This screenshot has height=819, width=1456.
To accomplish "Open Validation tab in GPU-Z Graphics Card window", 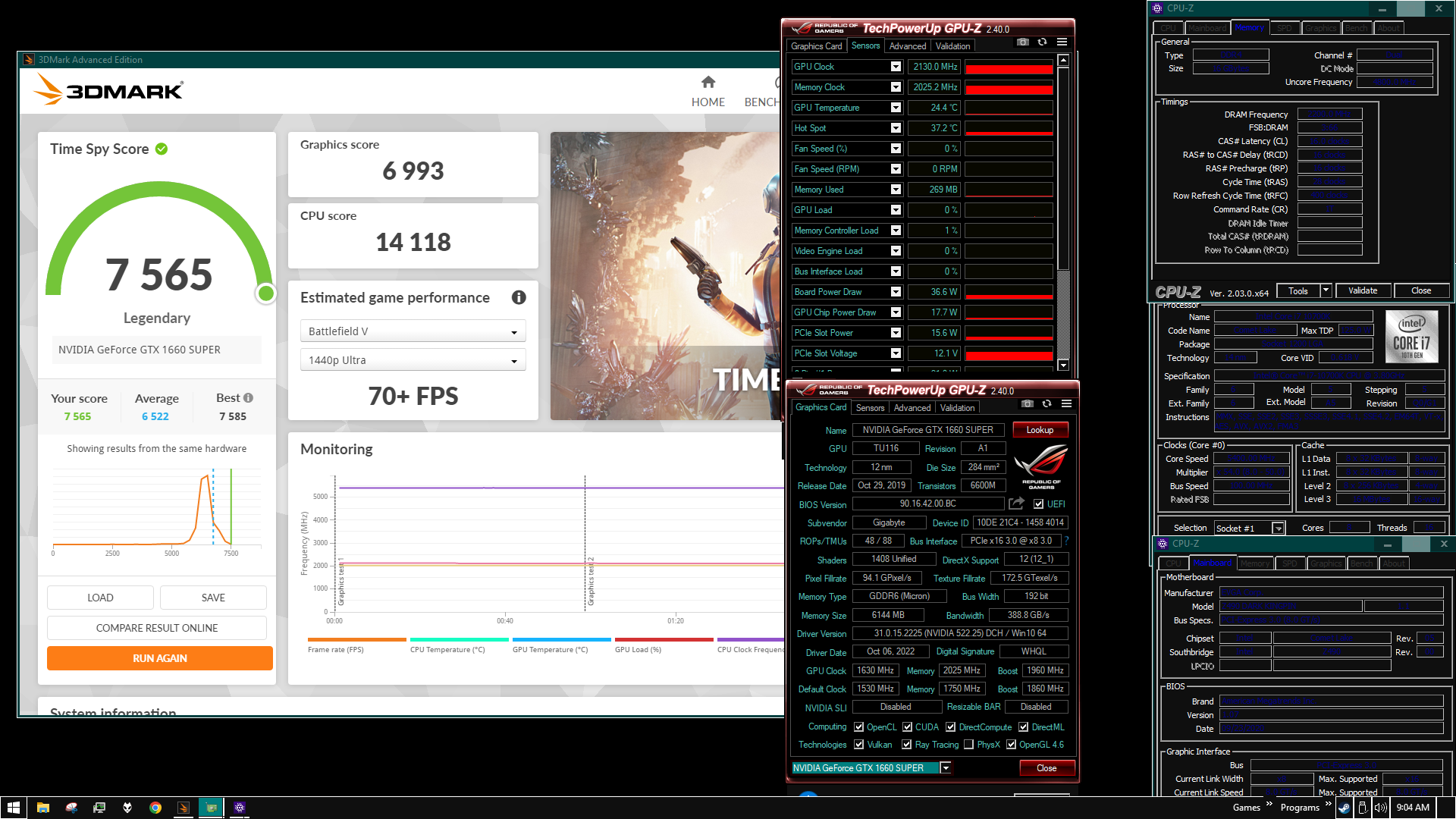I will tap(957, 408).
